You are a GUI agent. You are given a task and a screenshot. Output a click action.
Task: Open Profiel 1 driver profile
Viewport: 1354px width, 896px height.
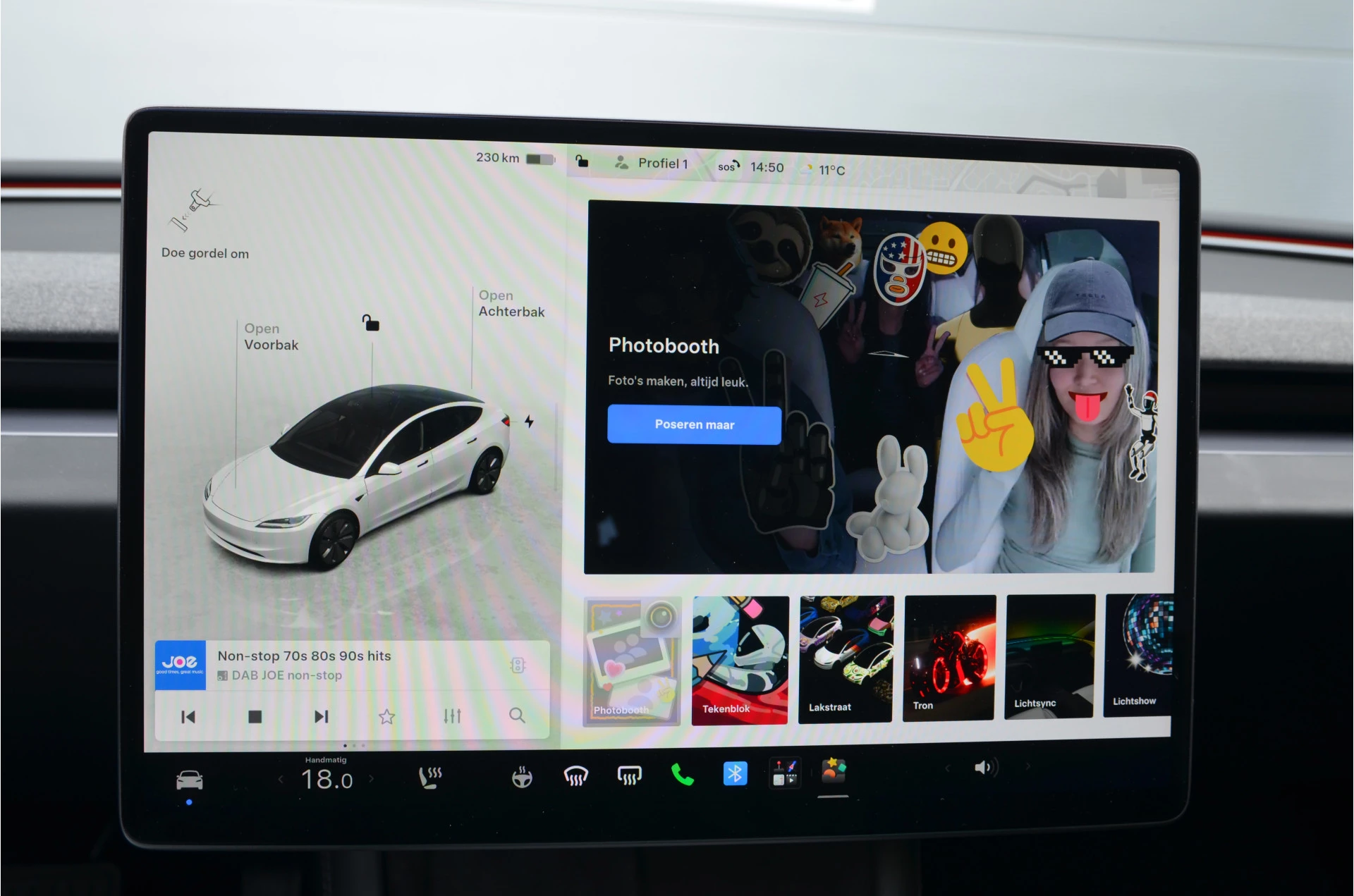(x=651, y=163)
